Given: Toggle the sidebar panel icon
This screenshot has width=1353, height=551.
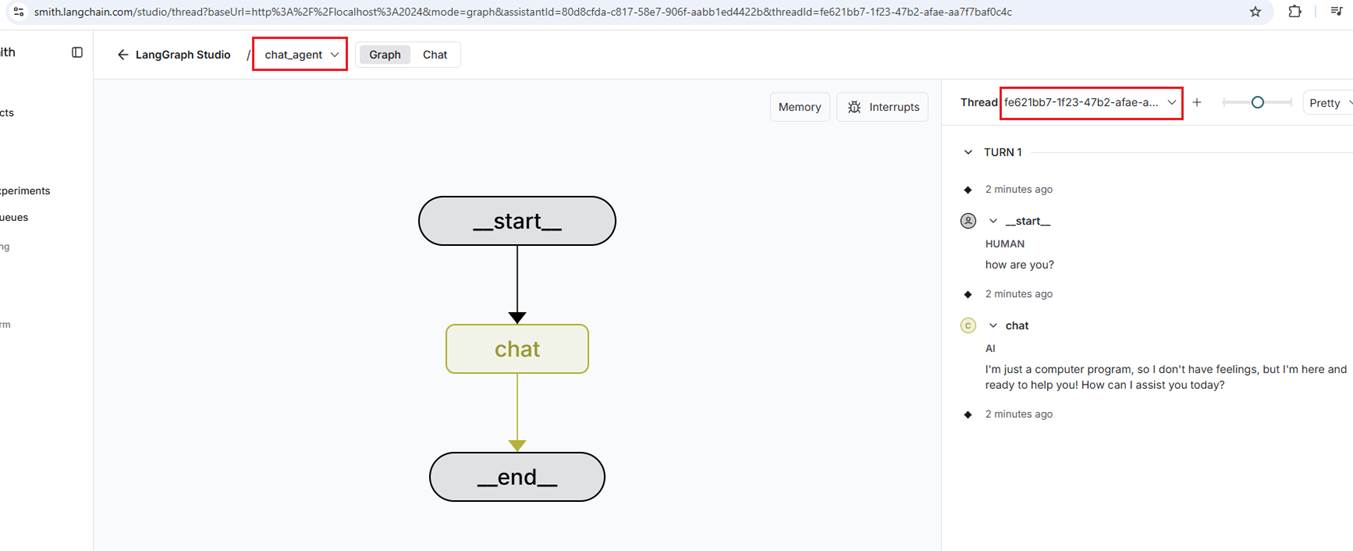Looking at the screenshot, I should tap(77, 52).
